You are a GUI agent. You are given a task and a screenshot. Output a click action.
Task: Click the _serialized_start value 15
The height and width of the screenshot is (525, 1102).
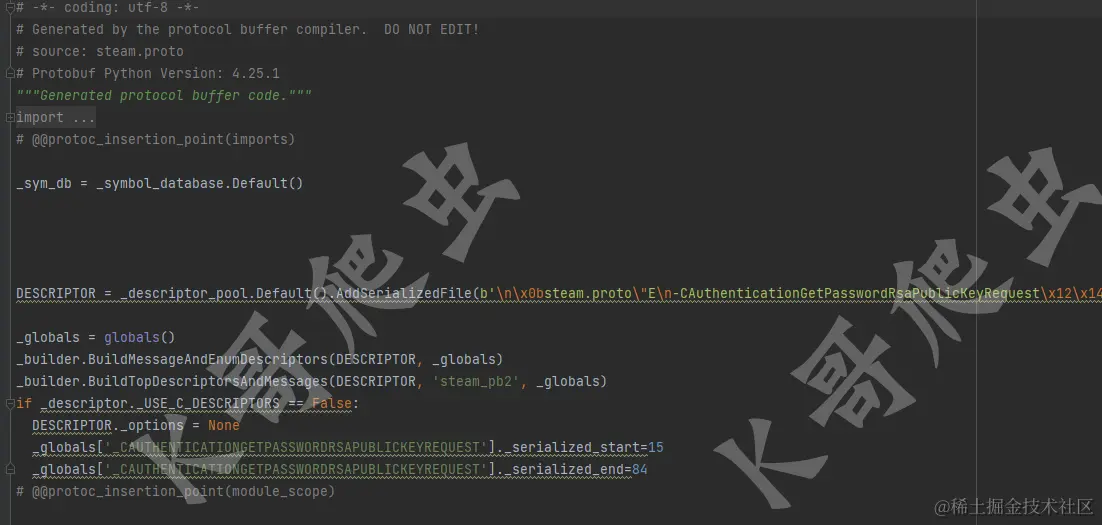[656, 447]
